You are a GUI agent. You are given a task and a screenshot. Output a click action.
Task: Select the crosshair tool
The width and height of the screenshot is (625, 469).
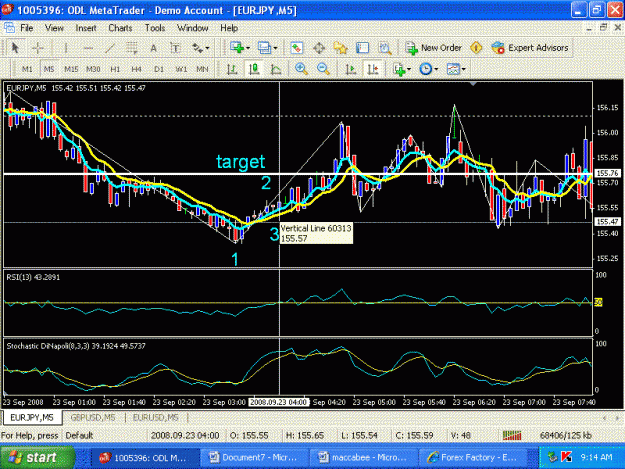(38, 48)
